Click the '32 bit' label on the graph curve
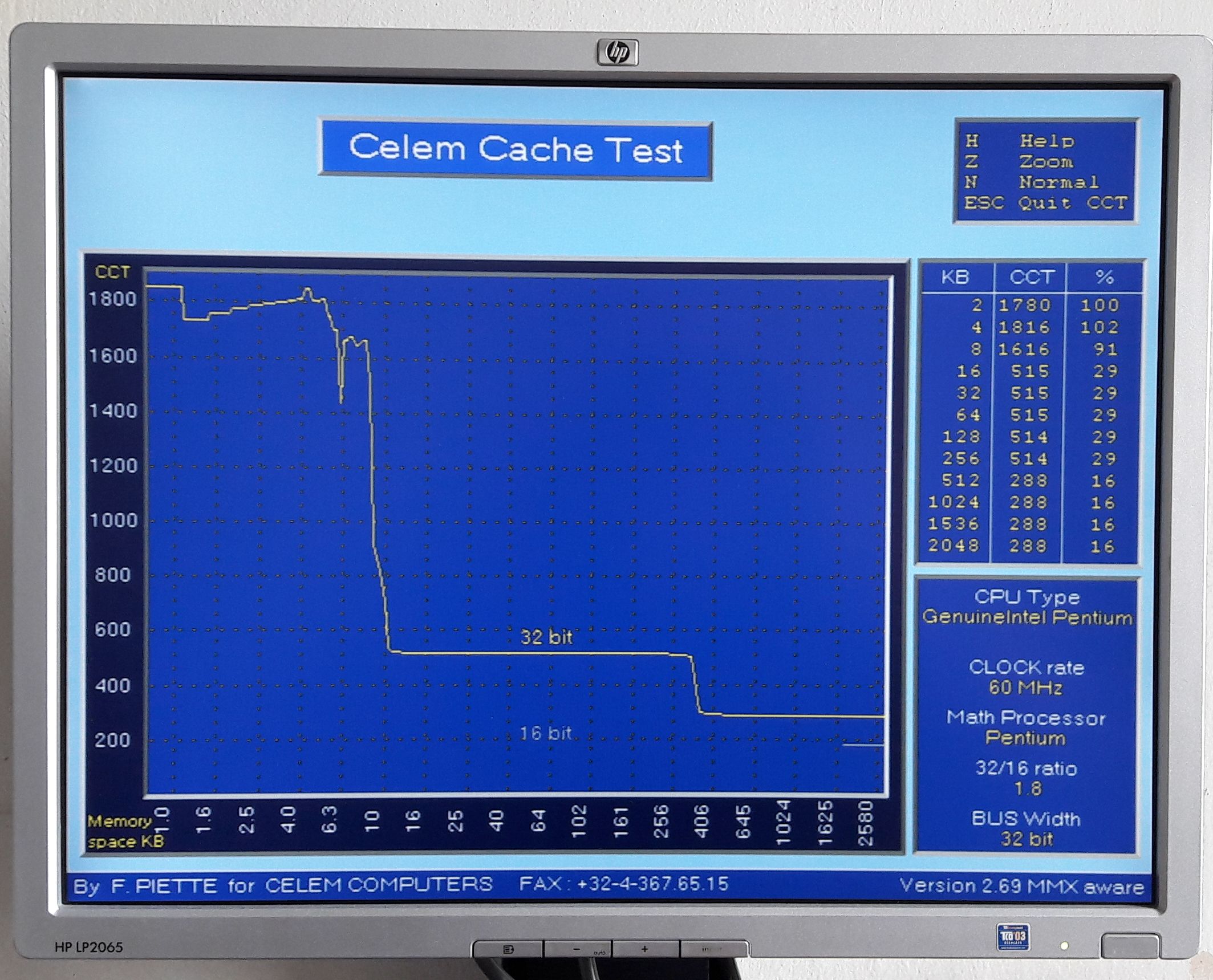The height and width of the screenshot is (980, 1213). [546, 637]
